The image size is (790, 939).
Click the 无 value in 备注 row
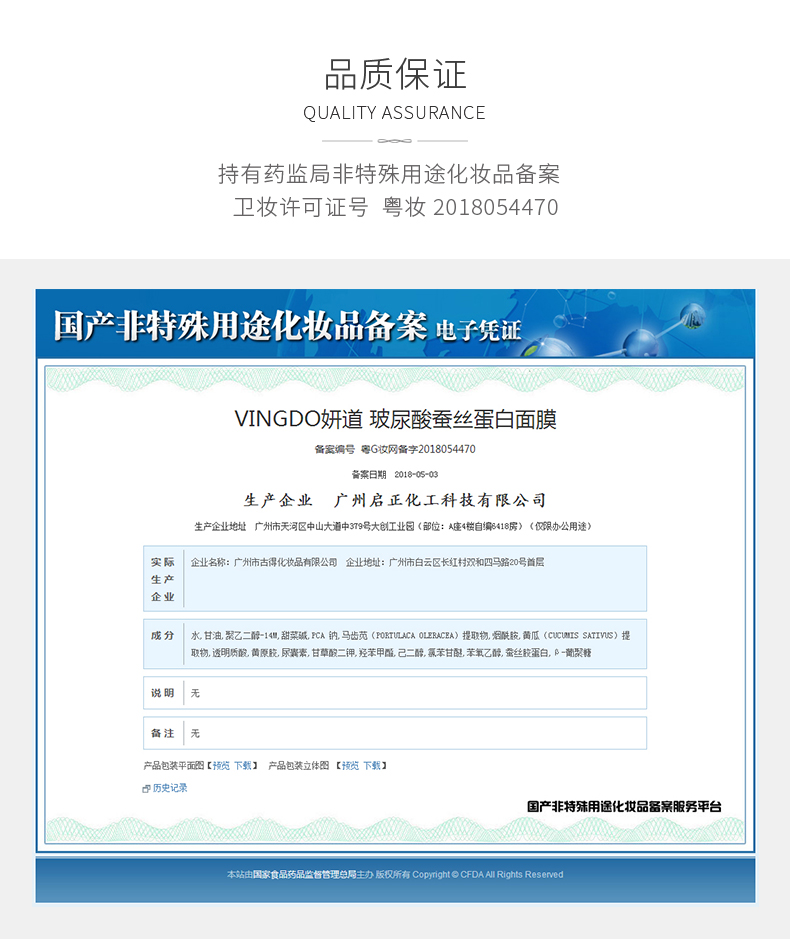[195, 733]
